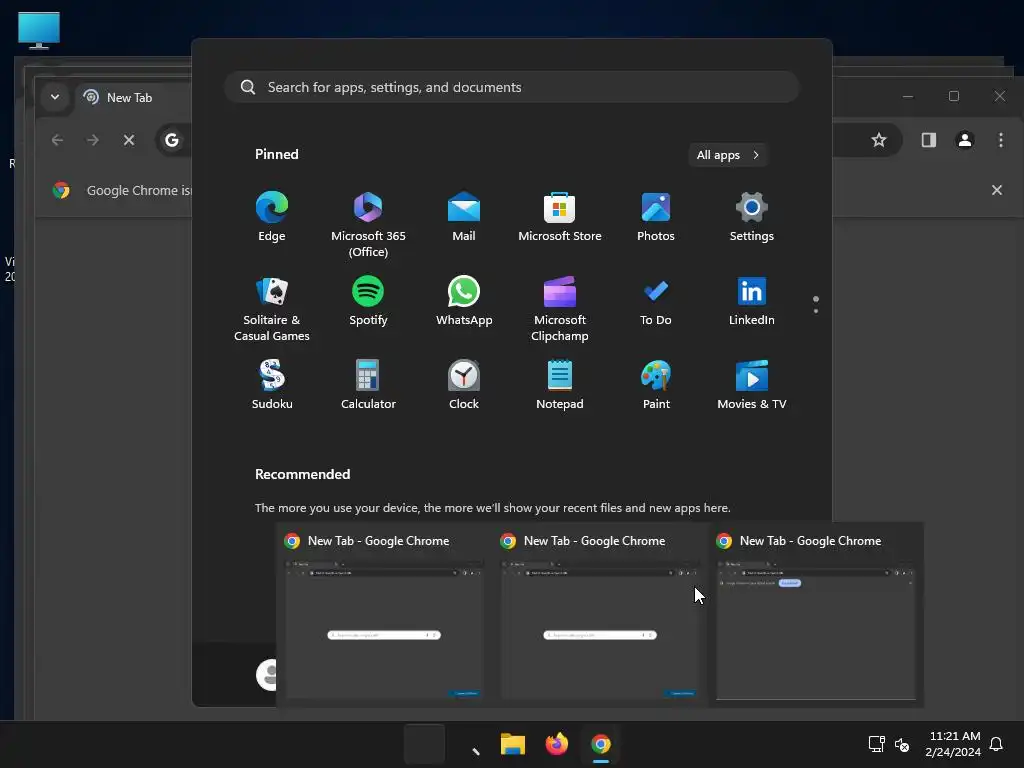Screen dimensions: 1024x768
Task: Open the notification bell
Action: (x=996, y=744)
